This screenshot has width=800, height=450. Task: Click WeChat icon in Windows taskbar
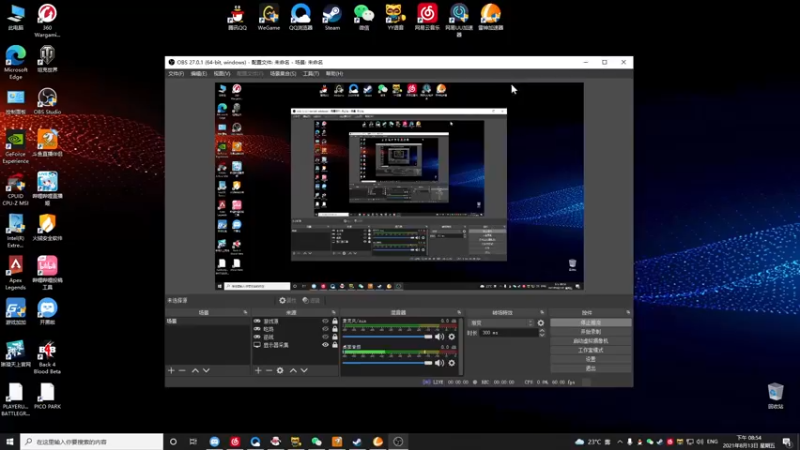click(x=316, y=442)
